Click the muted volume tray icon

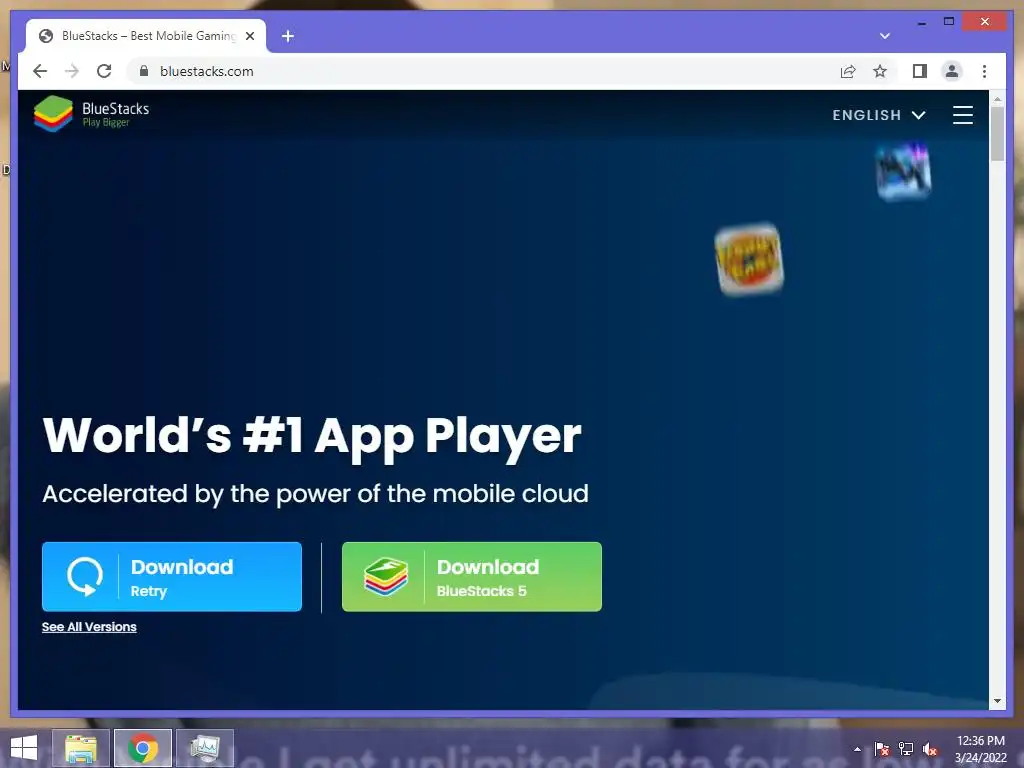930,749
